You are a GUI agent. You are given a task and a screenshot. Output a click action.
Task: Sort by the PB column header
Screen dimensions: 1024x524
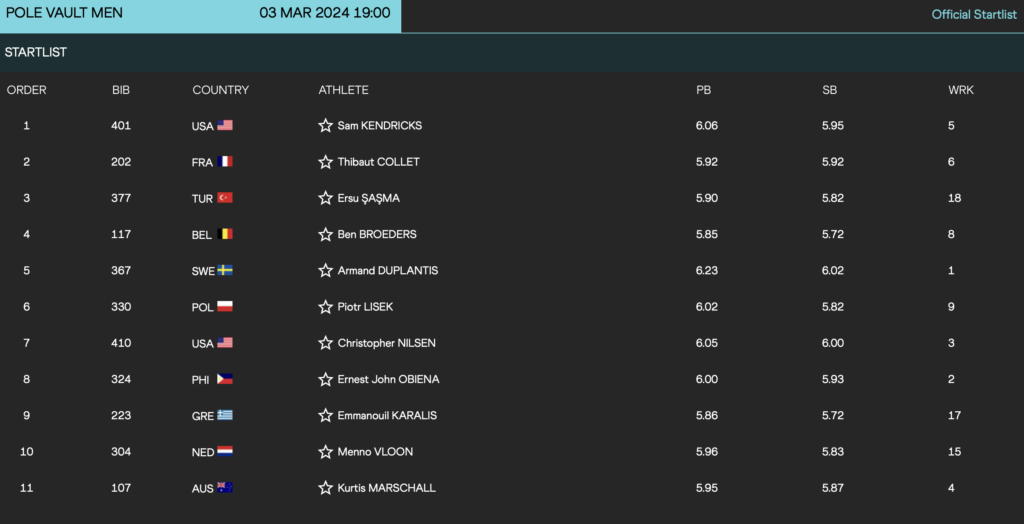(x=703, y=90)
